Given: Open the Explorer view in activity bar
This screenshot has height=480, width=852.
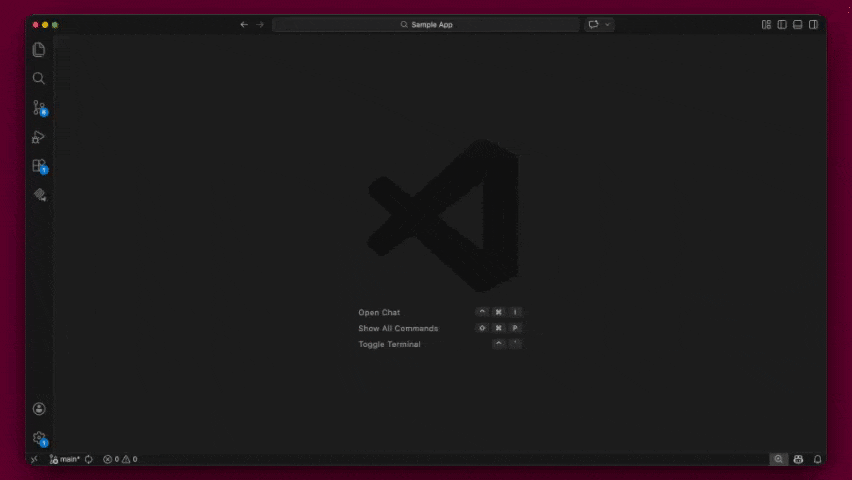Looking at the screenshot, I should pos(39,49).
